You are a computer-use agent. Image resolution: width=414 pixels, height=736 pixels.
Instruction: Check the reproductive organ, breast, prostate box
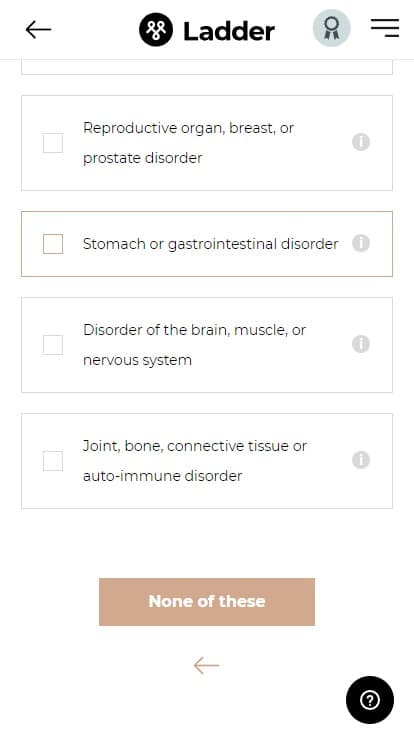[53, 143]
